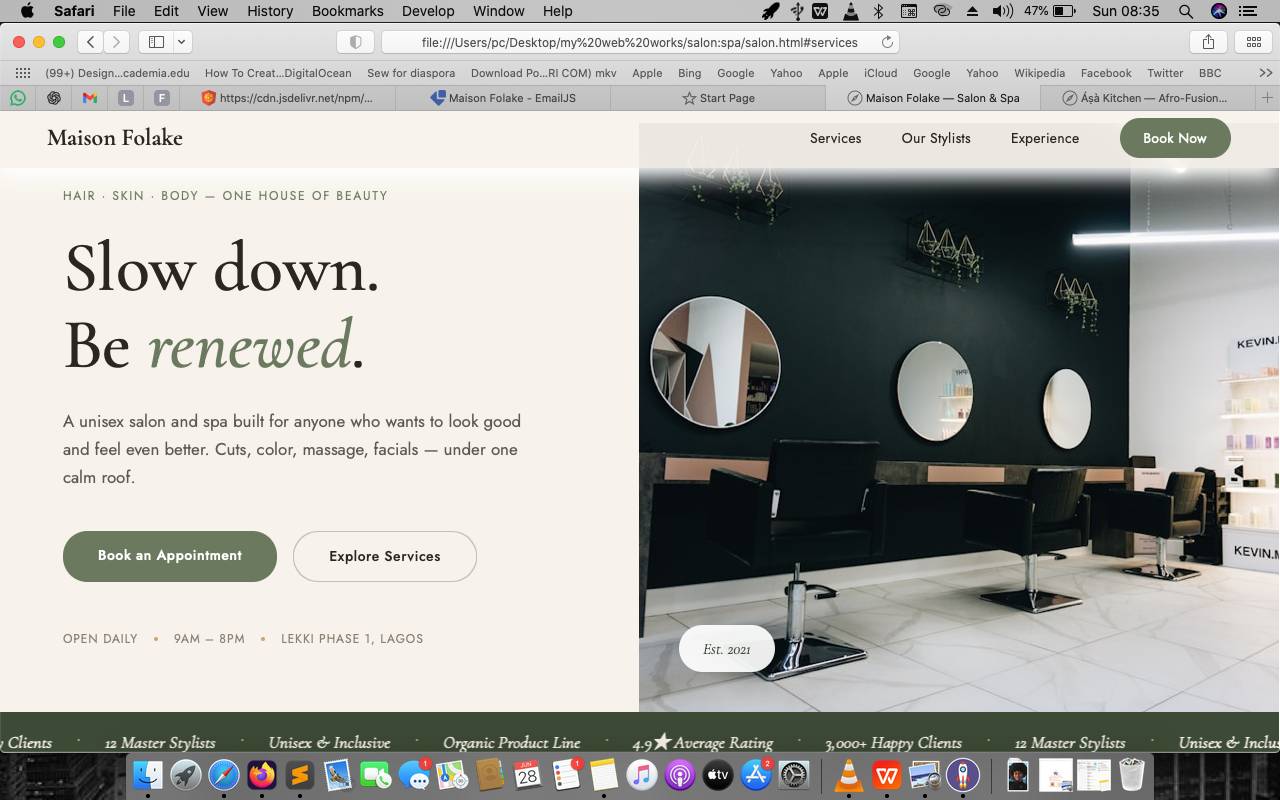Open Finder from the Dock
The width and height of the screenshot is (1280, 800).
[x=148, y=774]
